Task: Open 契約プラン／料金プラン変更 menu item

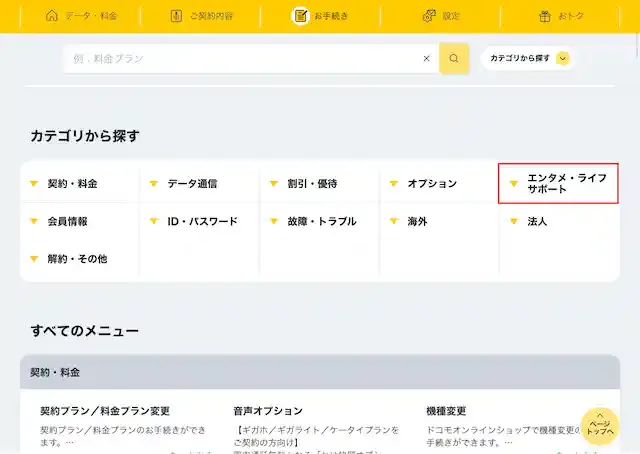Action: coord(105,411)
